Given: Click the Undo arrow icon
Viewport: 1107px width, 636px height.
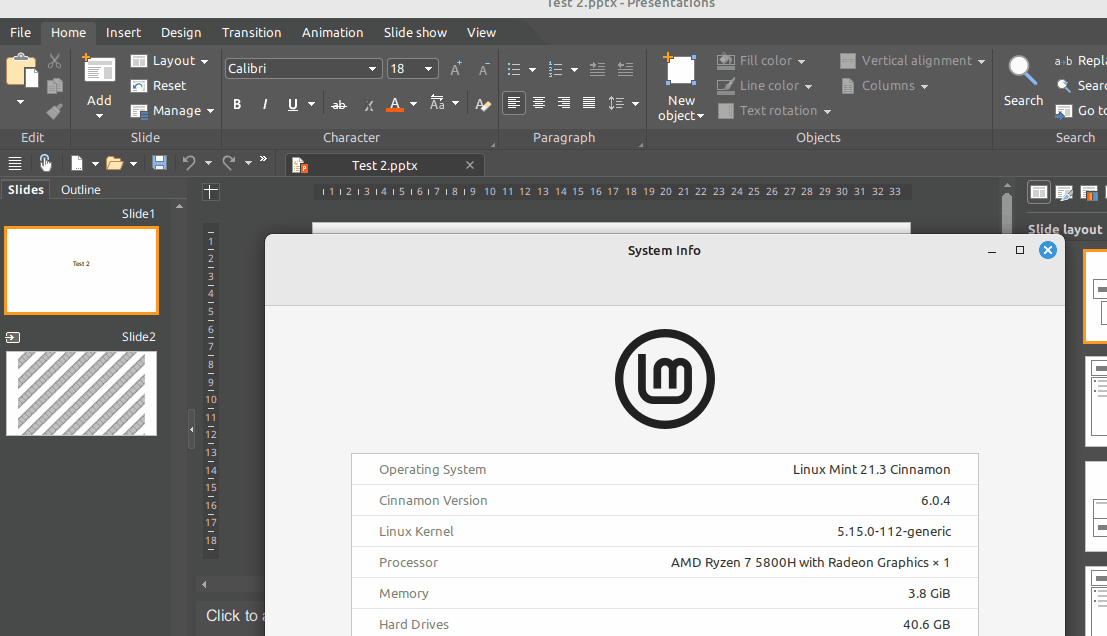Looking at the screenshot, I should tap(188, 163).
